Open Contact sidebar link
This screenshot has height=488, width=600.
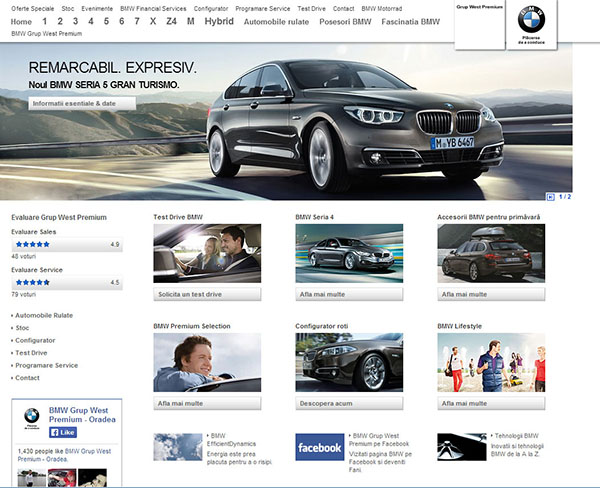(x=28, y=378)
